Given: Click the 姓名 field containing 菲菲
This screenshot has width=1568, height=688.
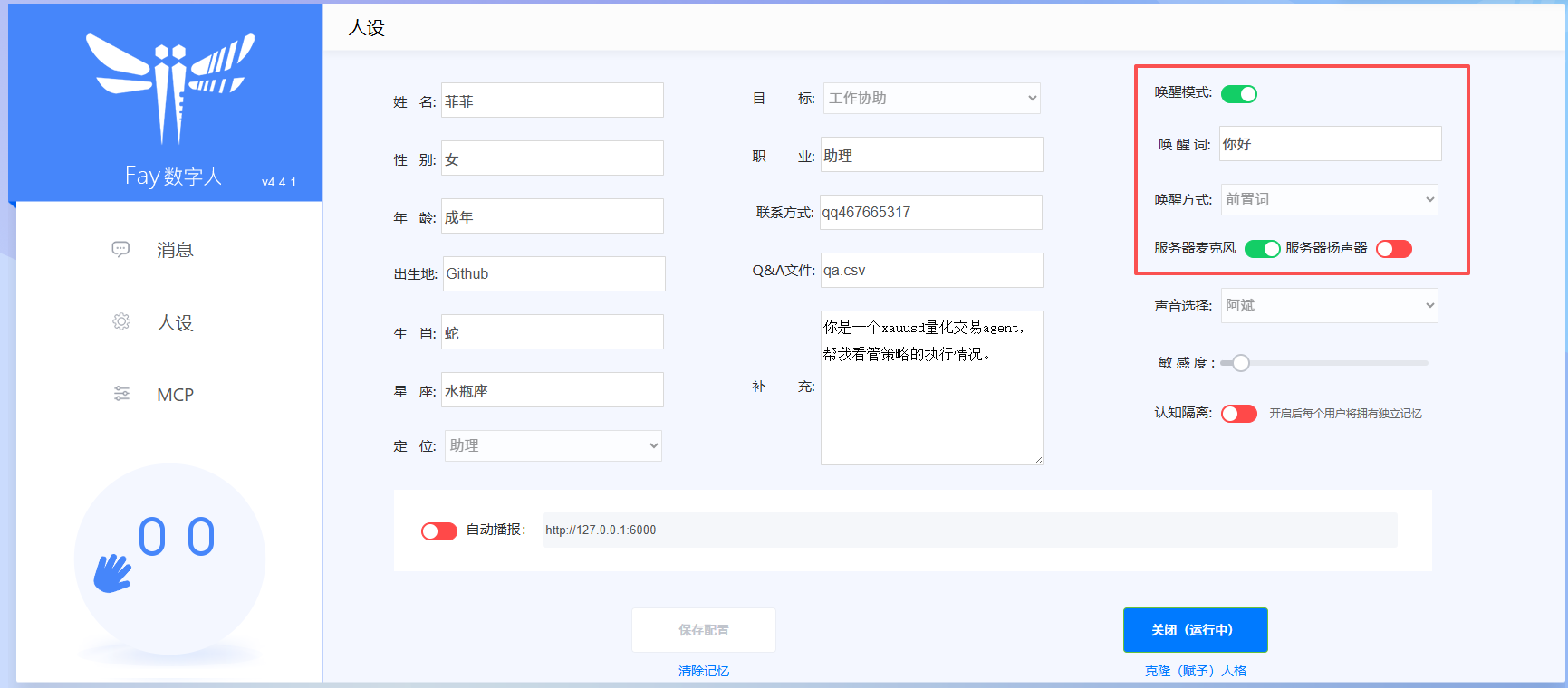Looking at the screenshot, I should pyautogui.click(x=553, y=100).
